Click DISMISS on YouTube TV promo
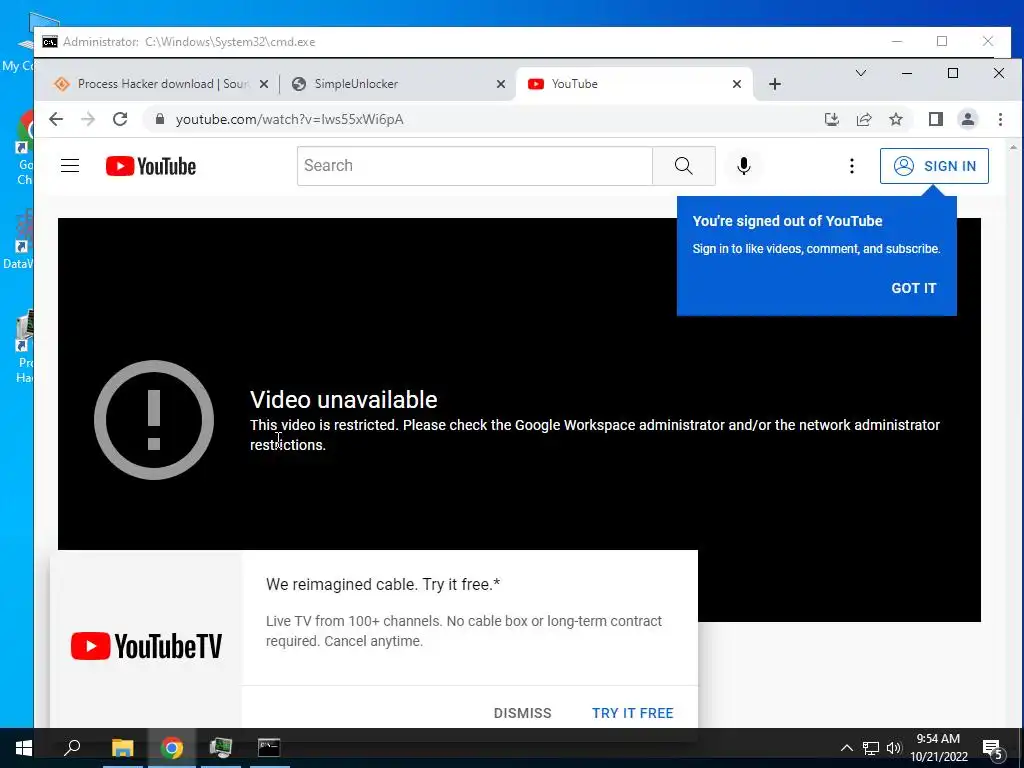1024x768 pixels. pos(522,713)
